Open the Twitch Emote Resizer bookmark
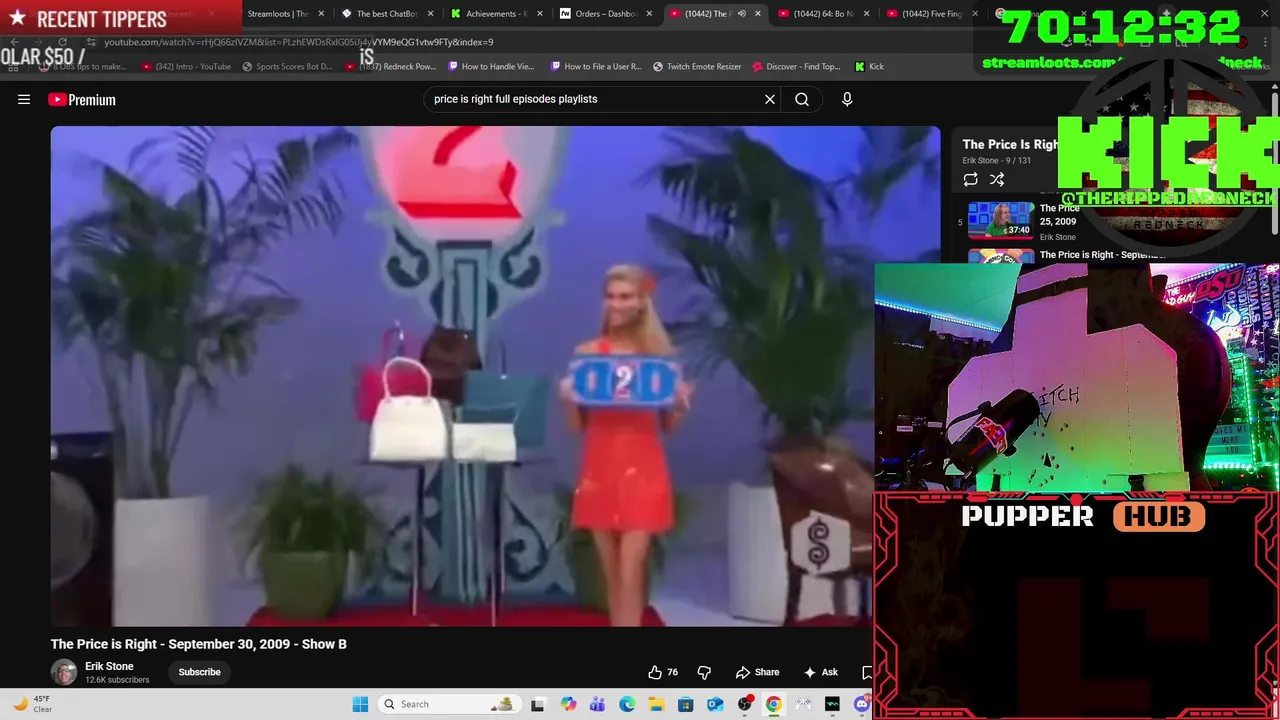This screenshot has height=720, width=1280. pyautogui.click(x=697, y=66)
